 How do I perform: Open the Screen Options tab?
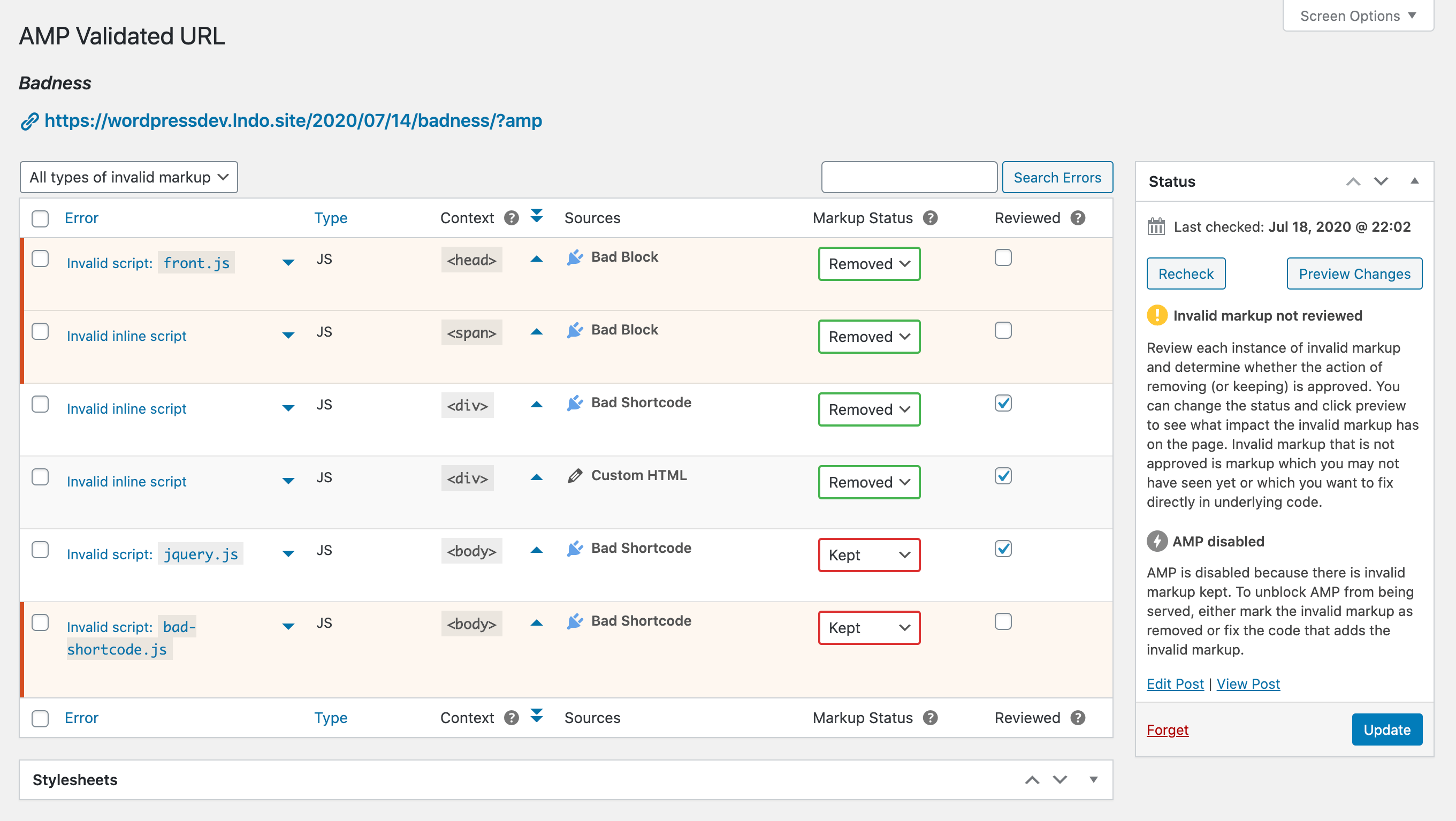[x=1357, y=16]
